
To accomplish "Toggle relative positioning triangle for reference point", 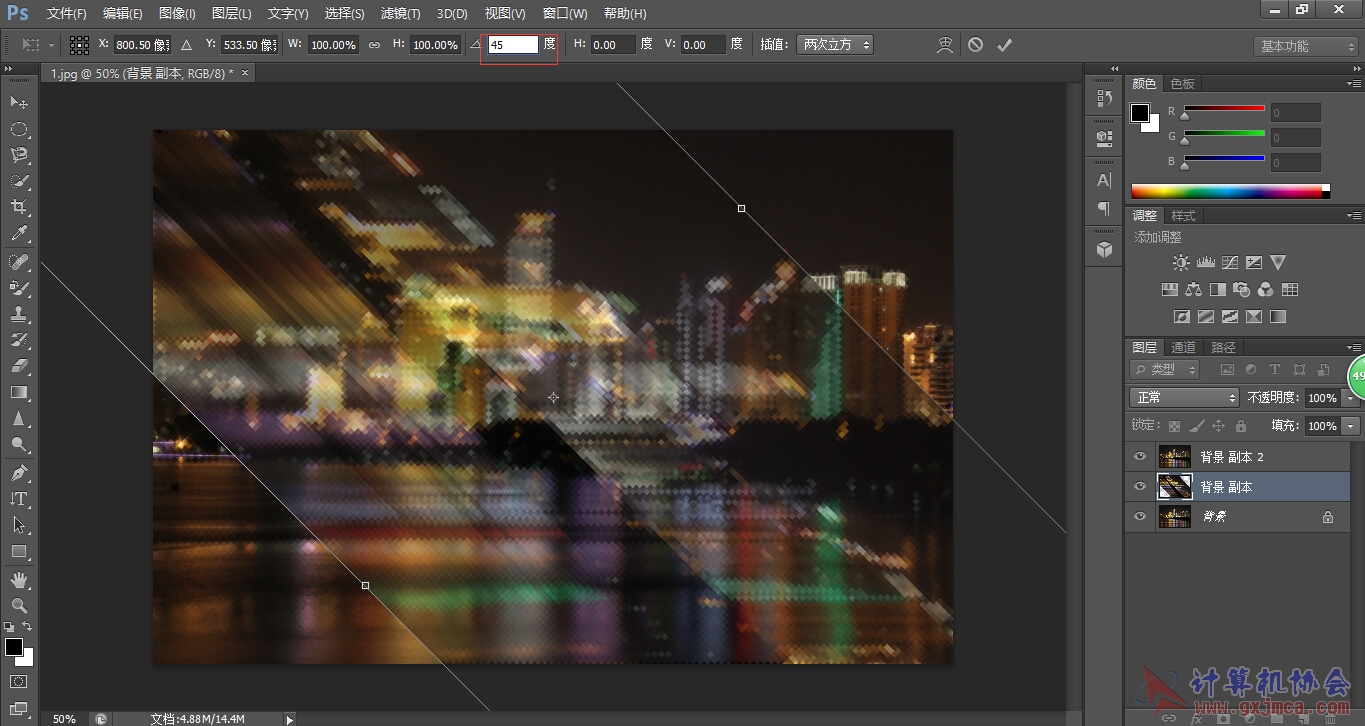I will click(186, 45).
